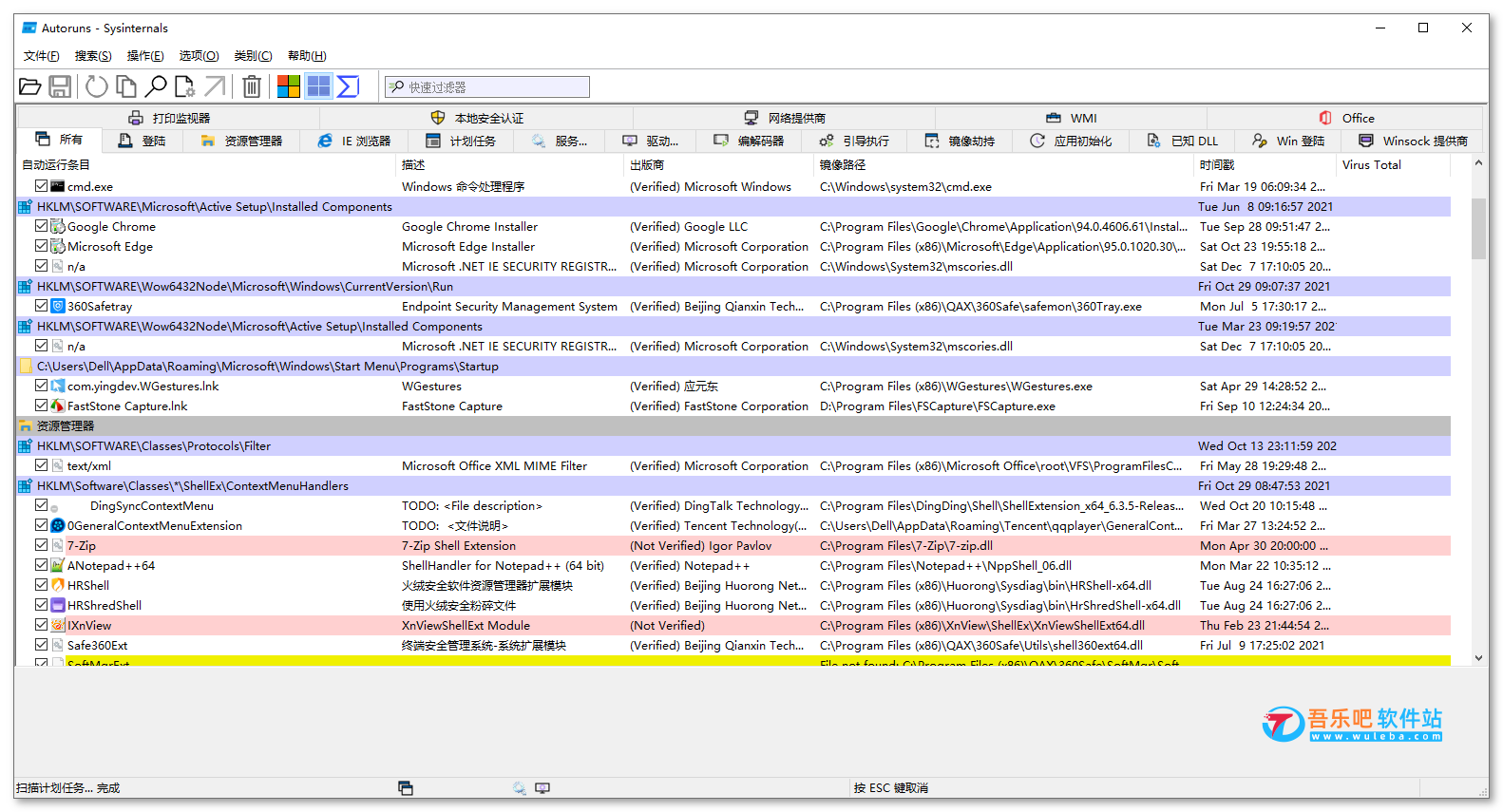Sort by the 出版商 column header
This screenshot has width=1503, height=812.
(719, 164)
